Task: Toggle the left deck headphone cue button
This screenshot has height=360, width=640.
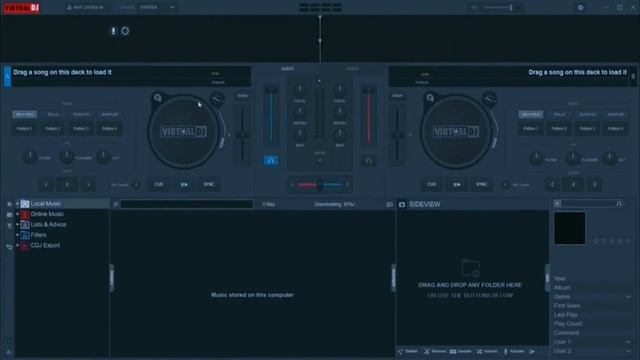Action: coord(271,161)
